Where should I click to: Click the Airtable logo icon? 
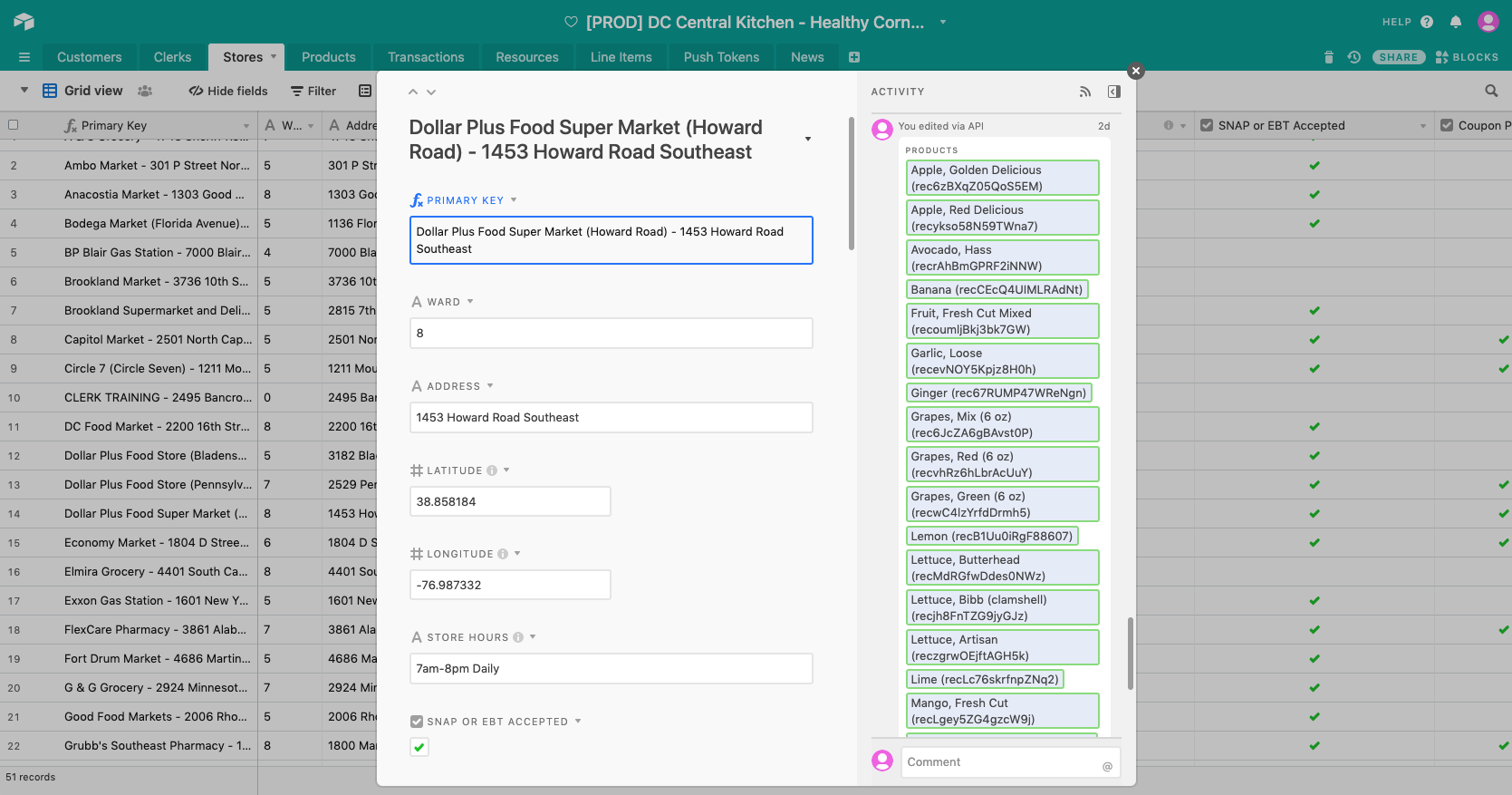[x=24, y=22]
